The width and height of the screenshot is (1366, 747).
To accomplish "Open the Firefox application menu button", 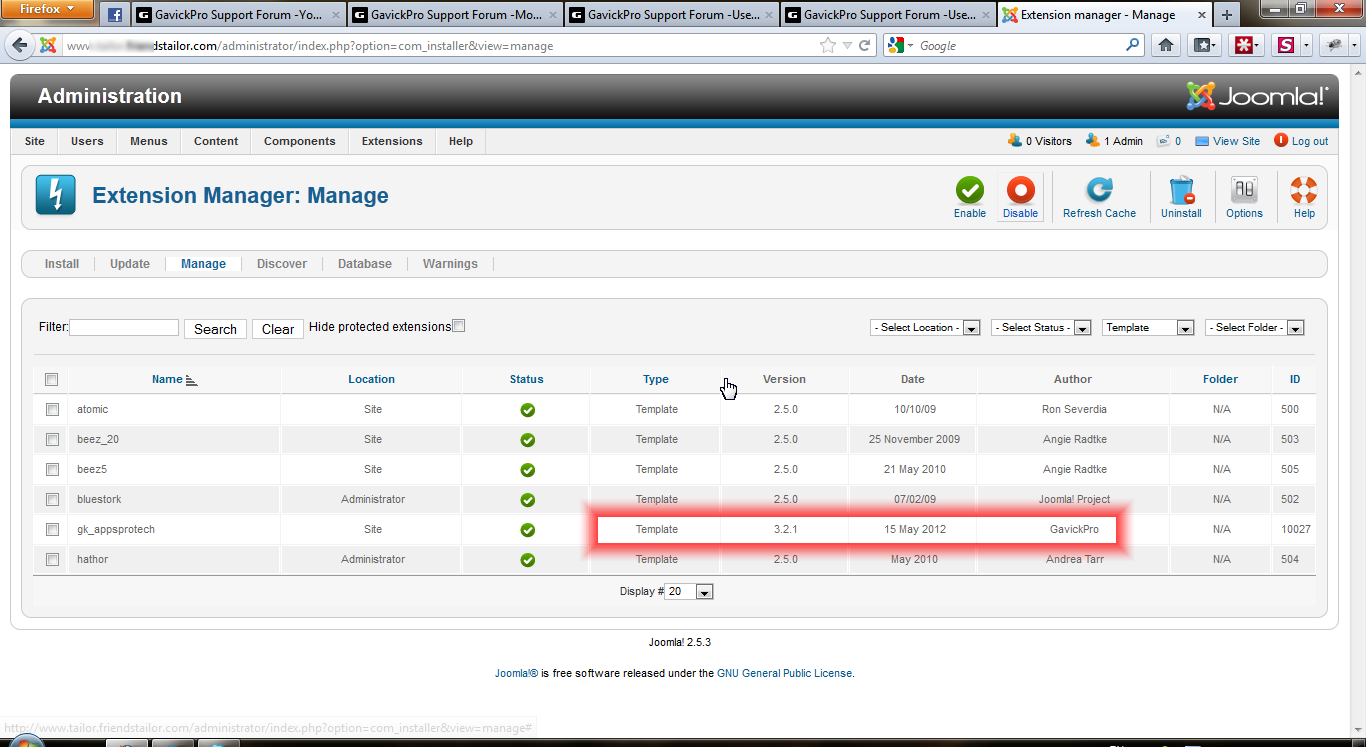I will (48, 10).
